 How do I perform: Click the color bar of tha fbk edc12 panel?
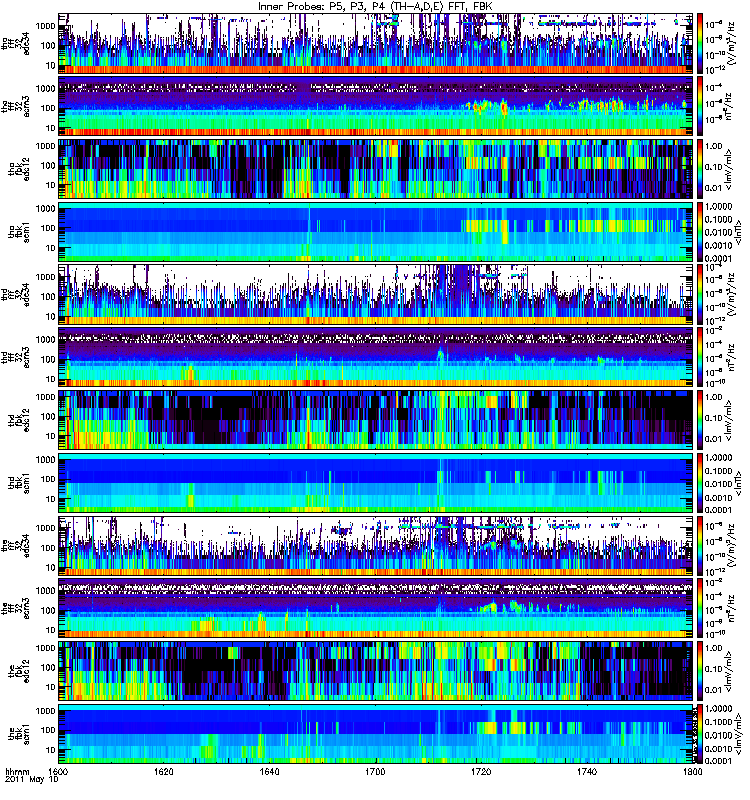point(700,169)
